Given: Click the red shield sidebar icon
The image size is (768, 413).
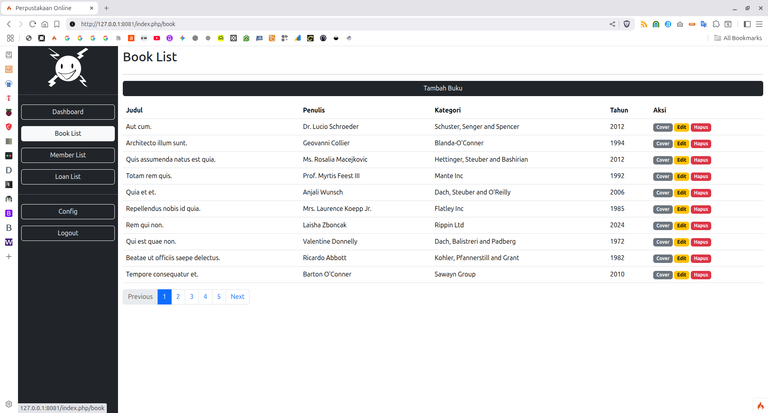Looking at the screenshot, I should [9, 127].
